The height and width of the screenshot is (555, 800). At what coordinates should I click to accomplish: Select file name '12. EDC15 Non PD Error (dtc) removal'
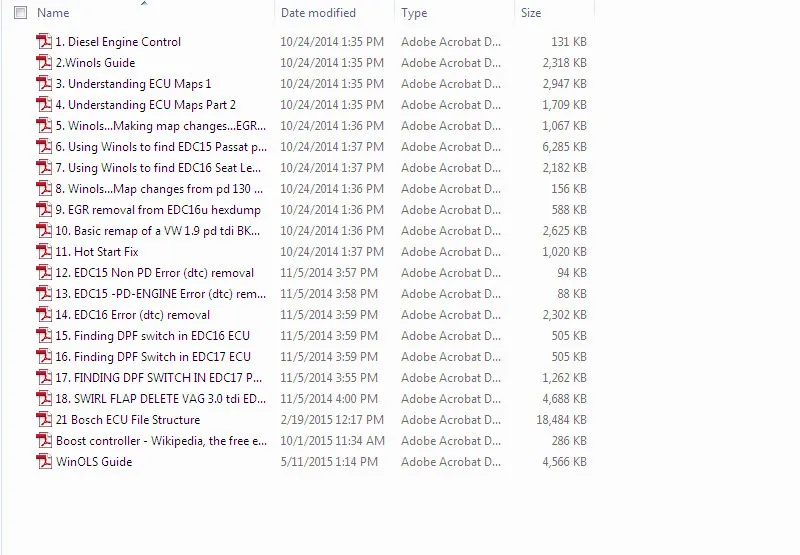155,273
